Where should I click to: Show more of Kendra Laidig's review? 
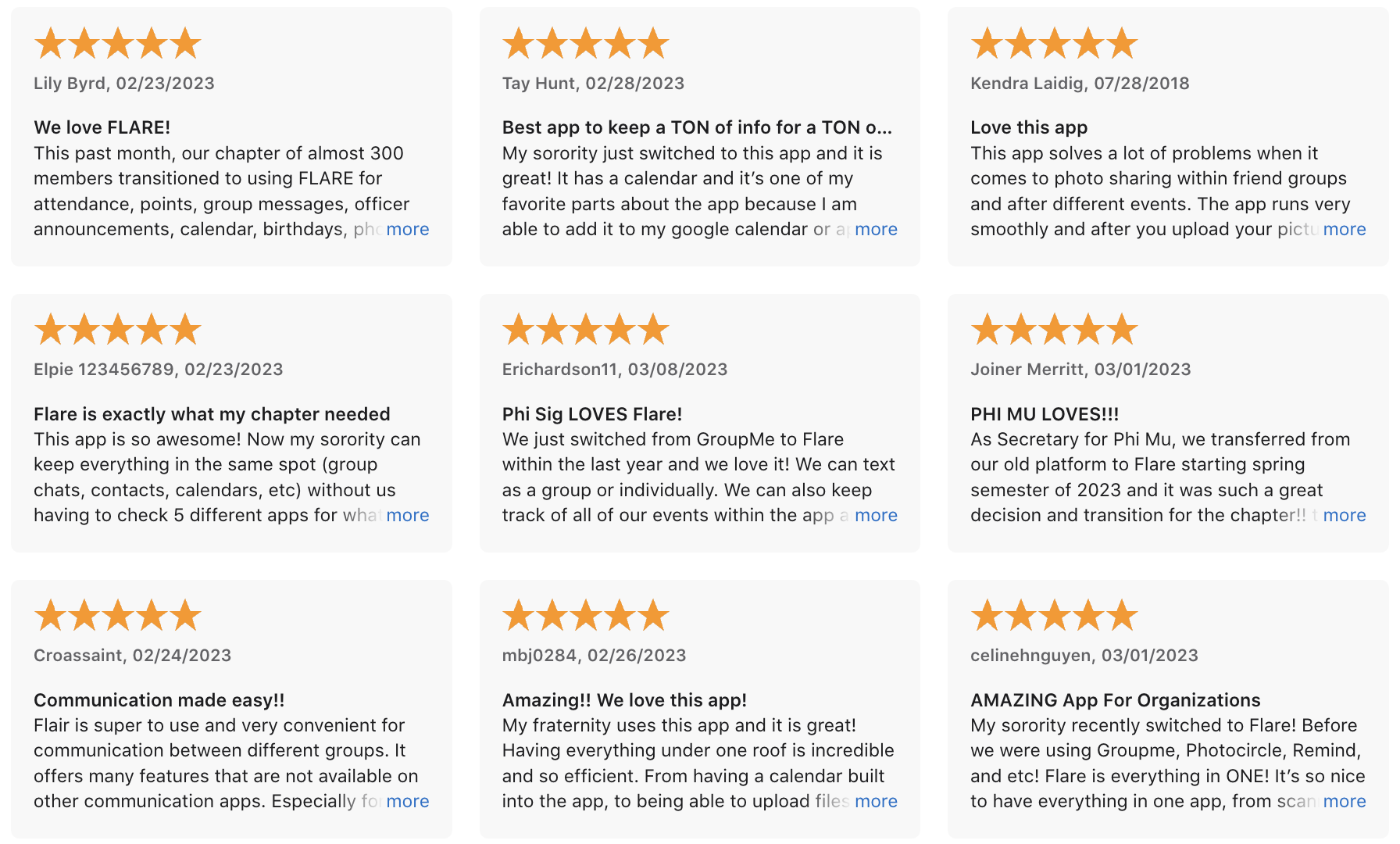pyautogui.click(x=1344, y=229)
